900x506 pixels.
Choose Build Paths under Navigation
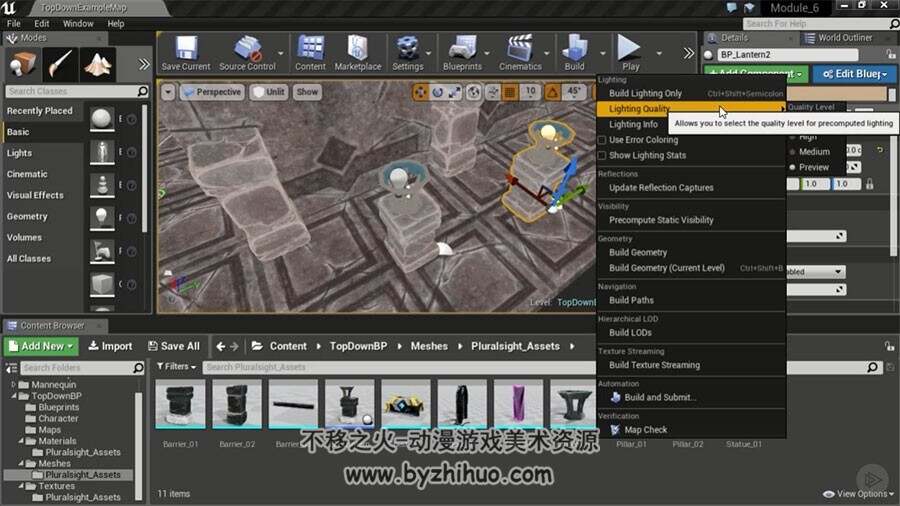click(x=691, y=300)
